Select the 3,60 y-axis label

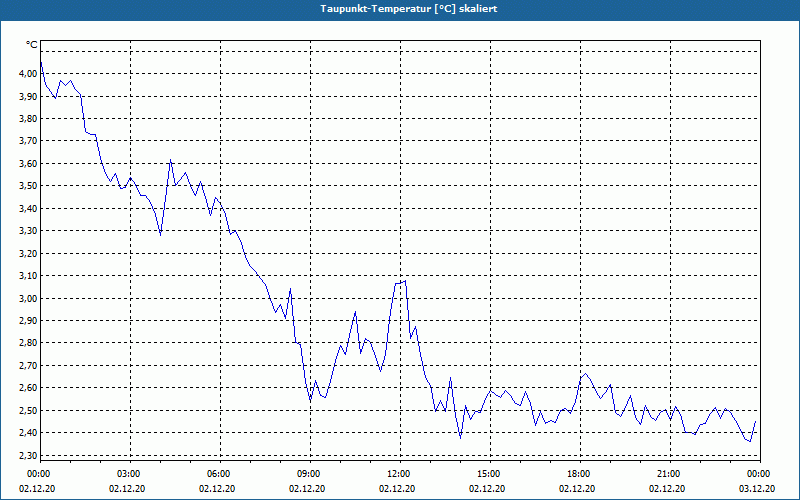[x=28, y=164]
